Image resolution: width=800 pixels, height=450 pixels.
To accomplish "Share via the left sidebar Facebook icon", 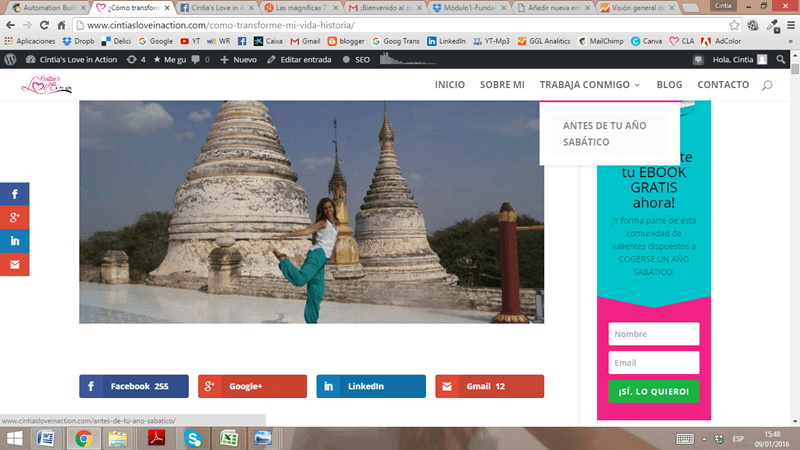I will click(15, 195).
